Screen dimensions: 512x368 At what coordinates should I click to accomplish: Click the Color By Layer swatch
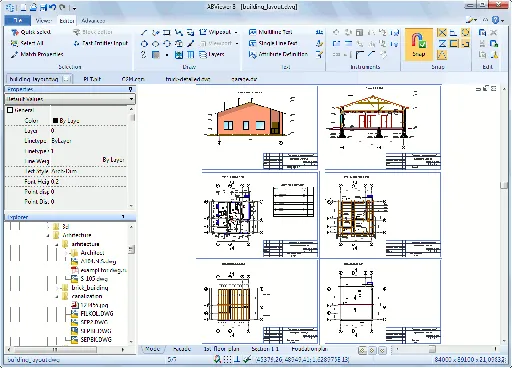(x=55, y=120)
